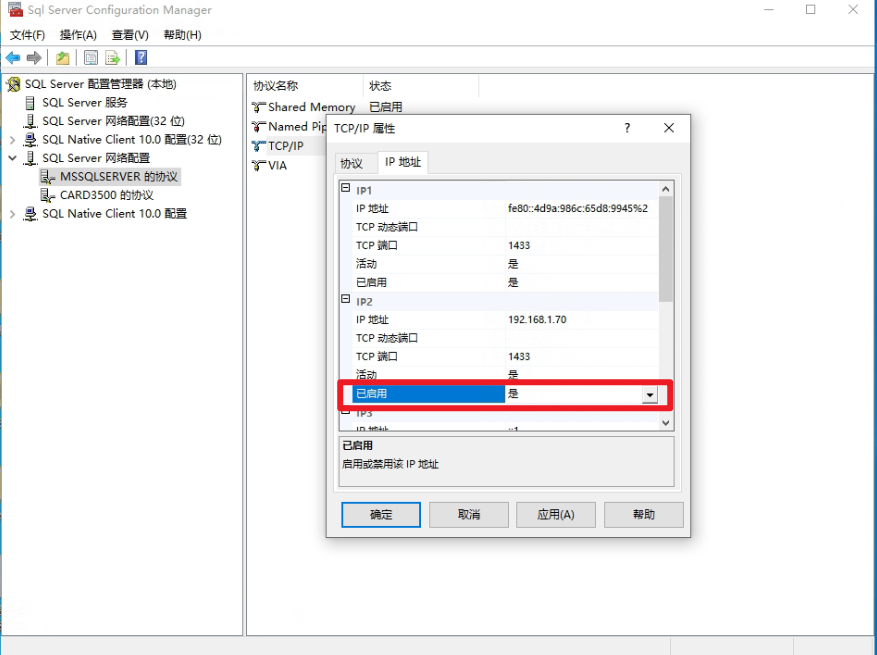Open the 帮助(H) menu
Screen dimensions: 877x655
182,35
